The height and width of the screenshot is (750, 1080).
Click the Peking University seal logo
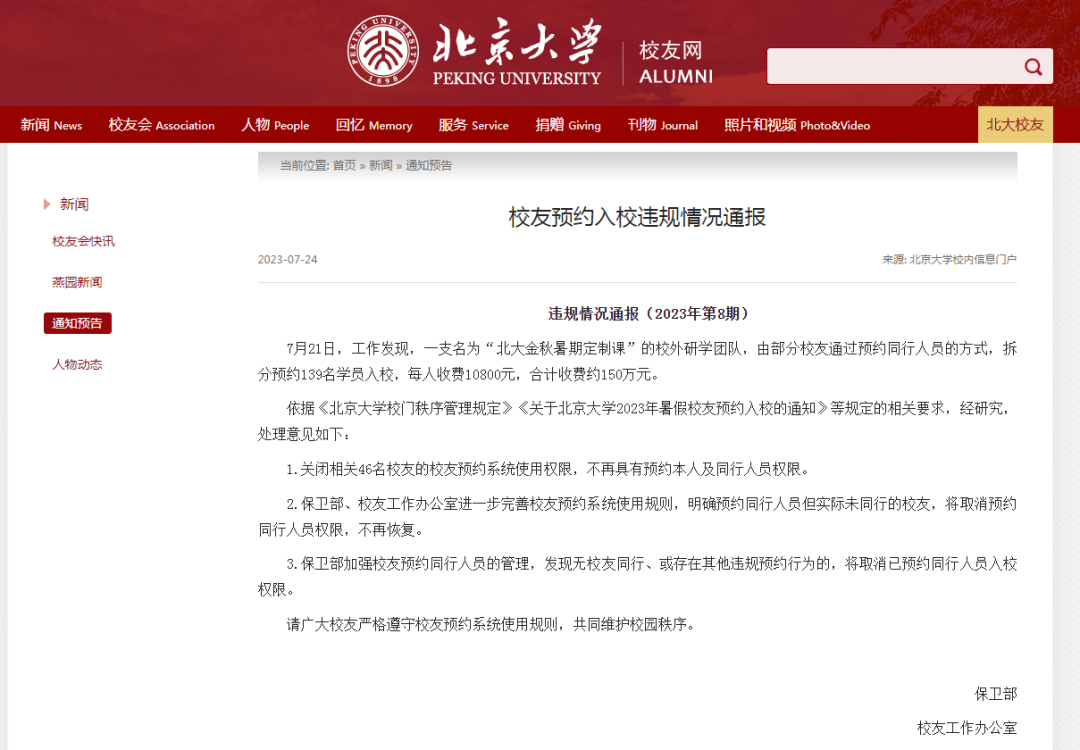382,51
